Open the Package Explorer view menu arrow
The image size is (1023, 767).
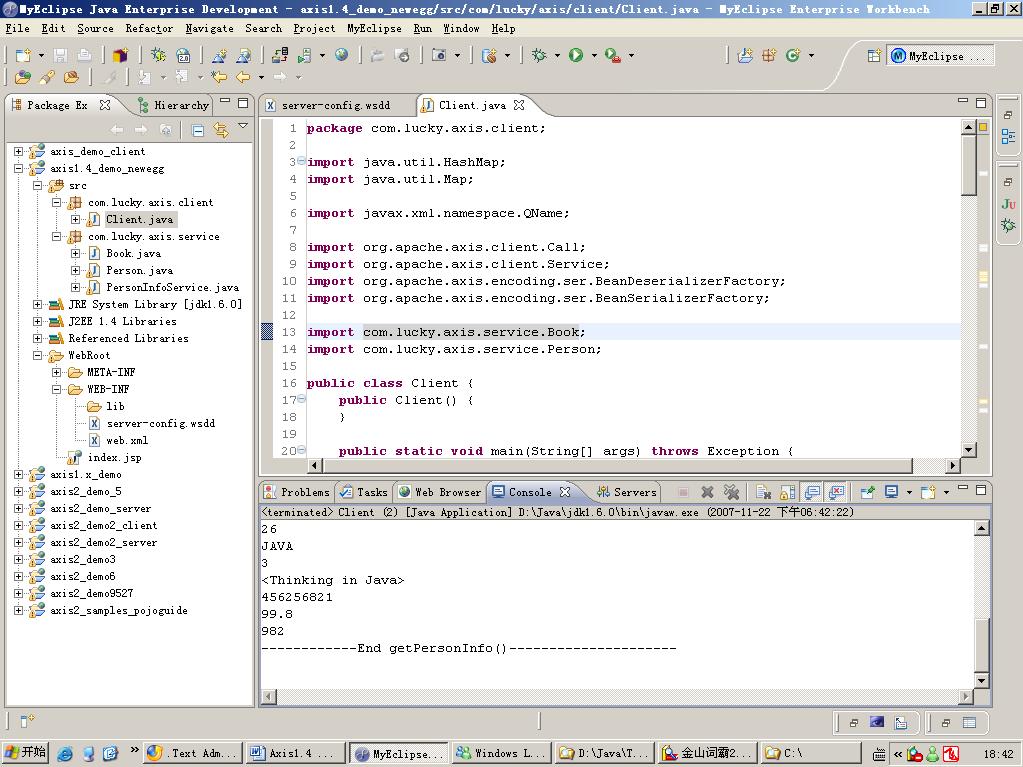pyautogui.click(x=243, y=126)
